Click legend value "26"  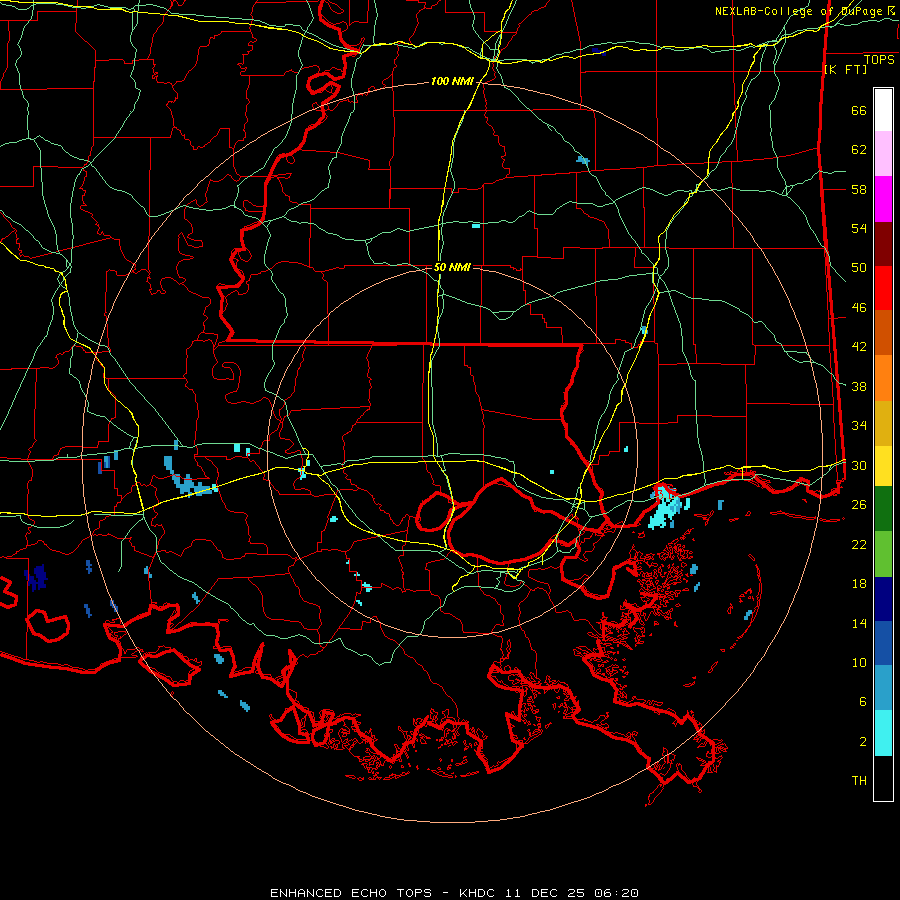[859, 505]
